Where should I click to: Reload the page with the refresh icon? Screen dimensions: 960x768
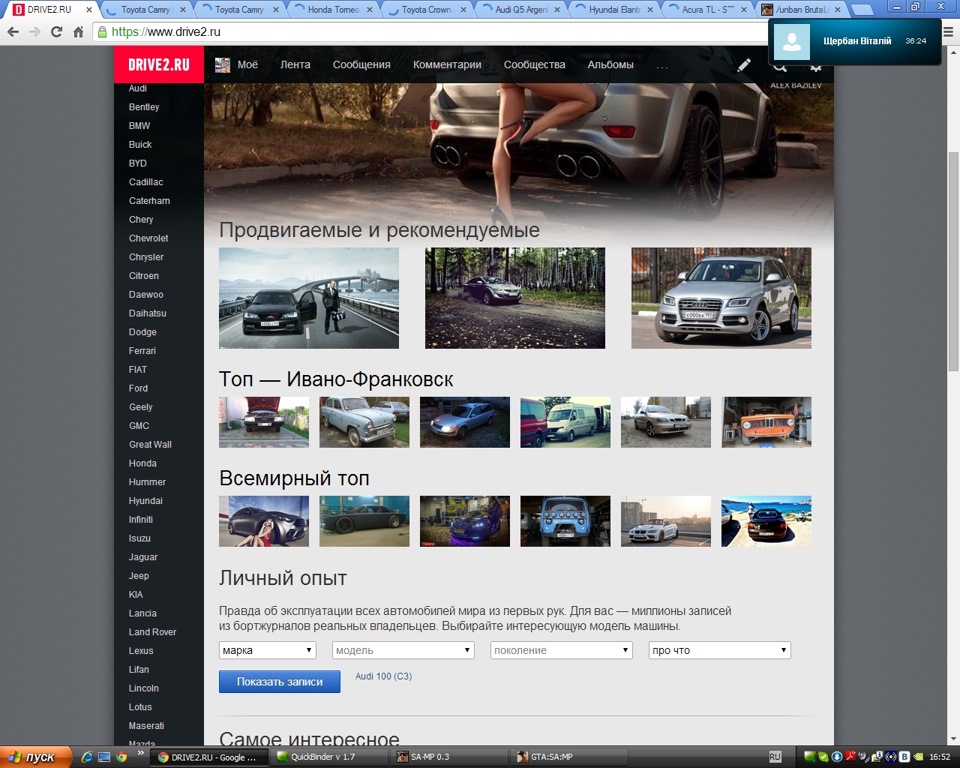point(56,32)
